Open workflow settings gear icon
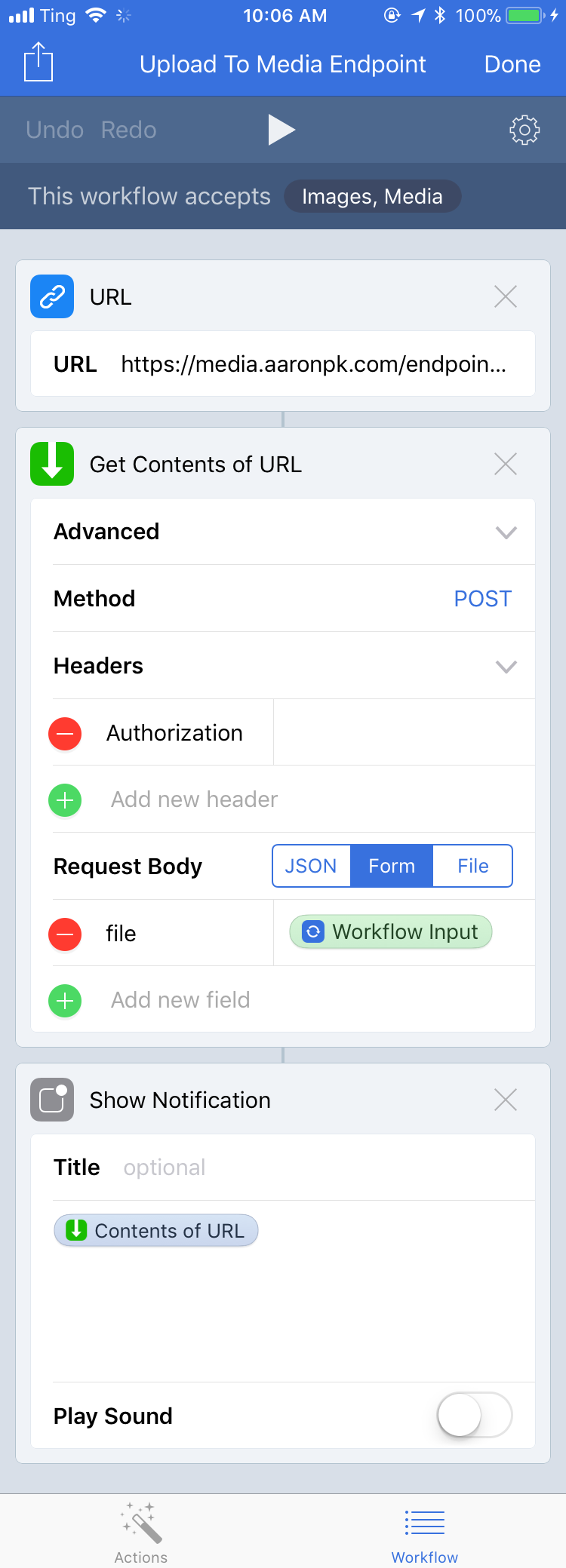 524,130
